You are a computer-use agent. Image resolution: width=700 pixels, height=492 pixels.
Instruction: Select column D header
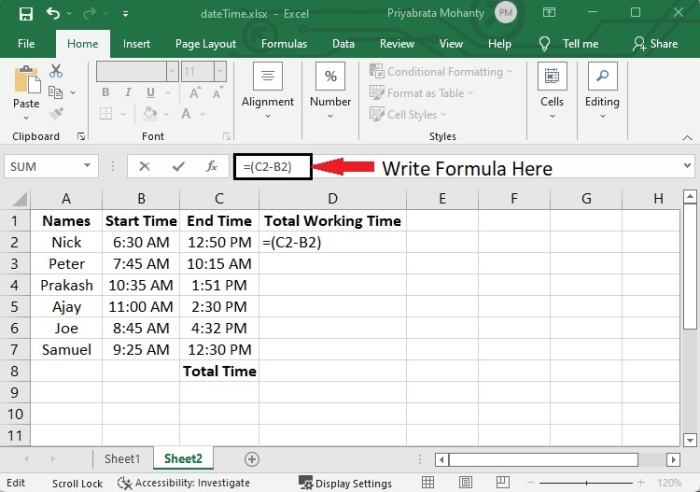pyautogui.click(x=333, y=199)
